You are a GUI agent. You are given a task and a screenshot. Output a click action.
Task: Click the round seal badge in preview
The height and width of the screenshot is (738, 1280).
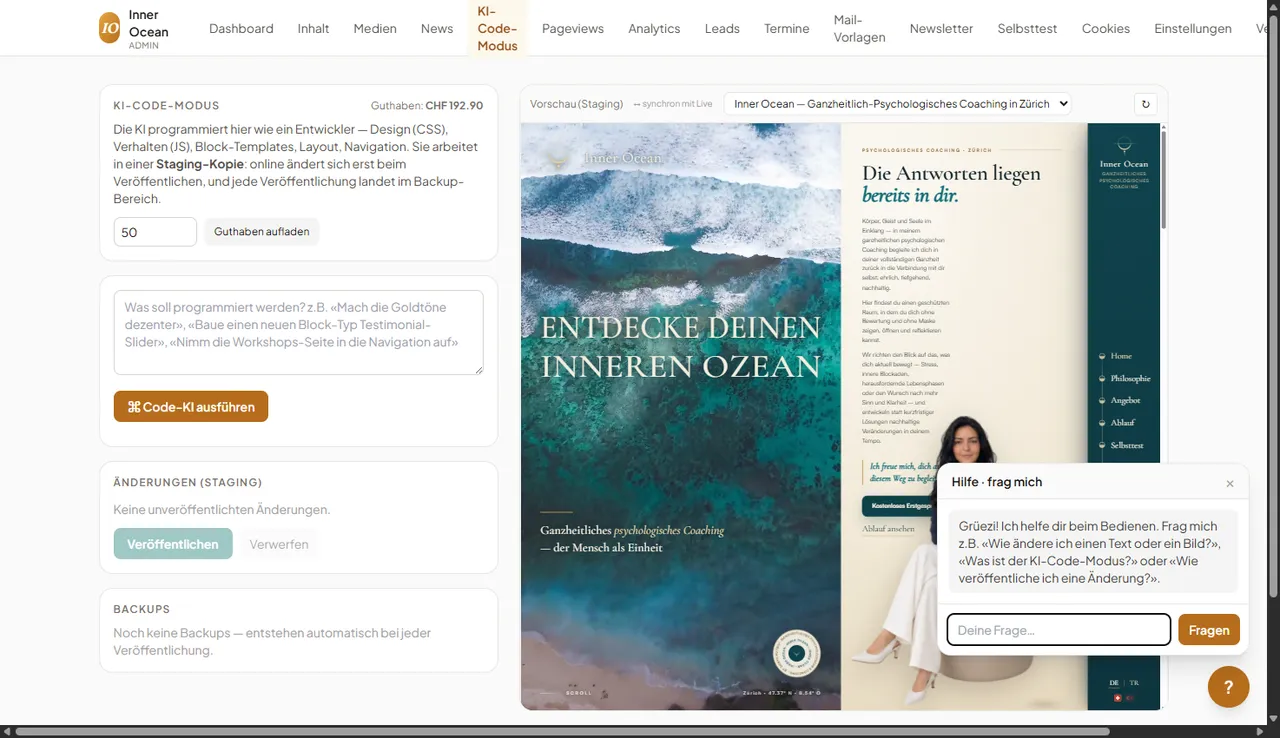pos(797,653)
